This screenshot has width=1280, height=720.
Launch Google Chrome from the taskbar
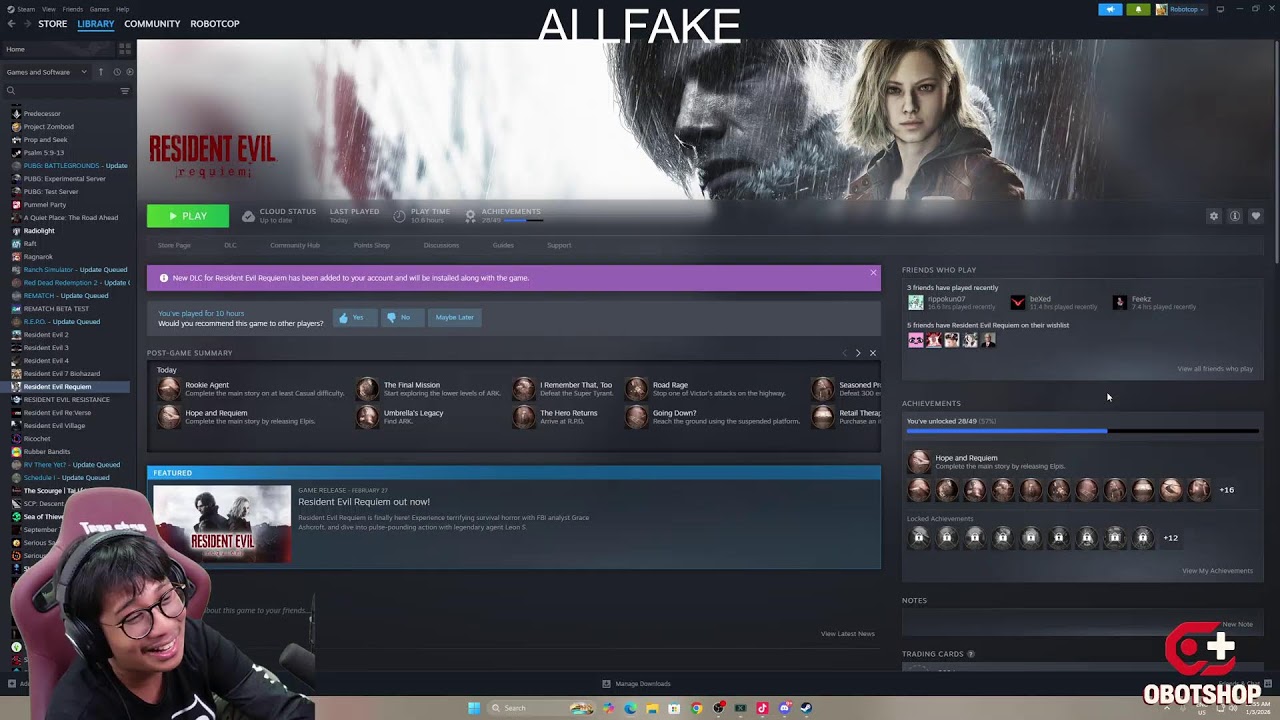click(696, 708)
